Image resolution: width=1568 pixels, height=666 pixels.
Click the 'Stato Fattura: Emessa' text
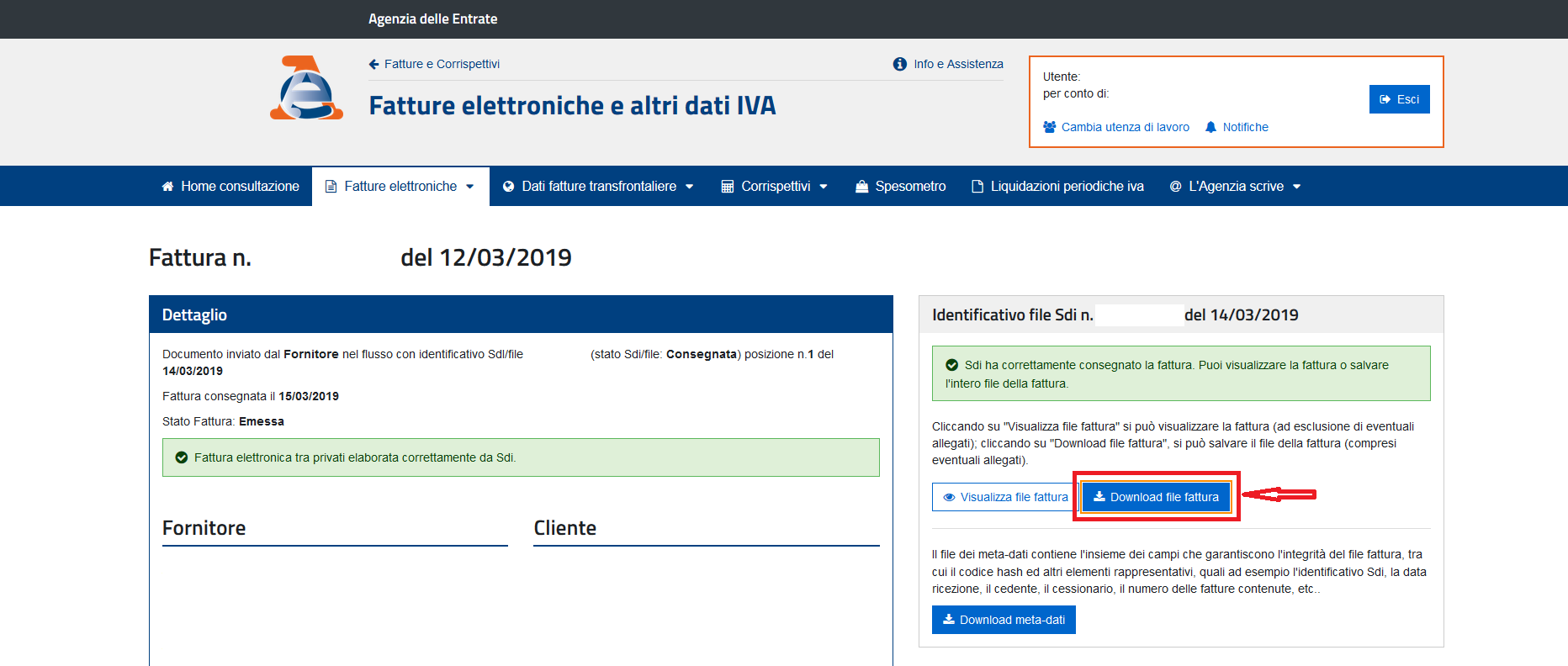tap(223, 421)
